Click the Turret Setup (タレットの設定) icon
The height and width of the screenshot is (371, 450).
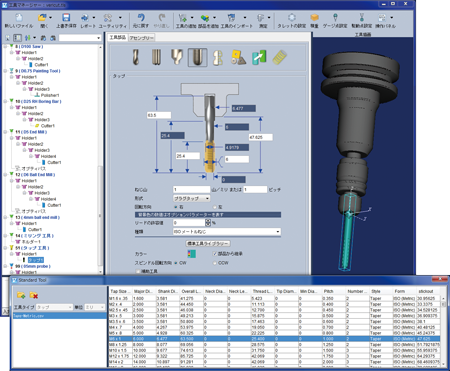(292, 17)
